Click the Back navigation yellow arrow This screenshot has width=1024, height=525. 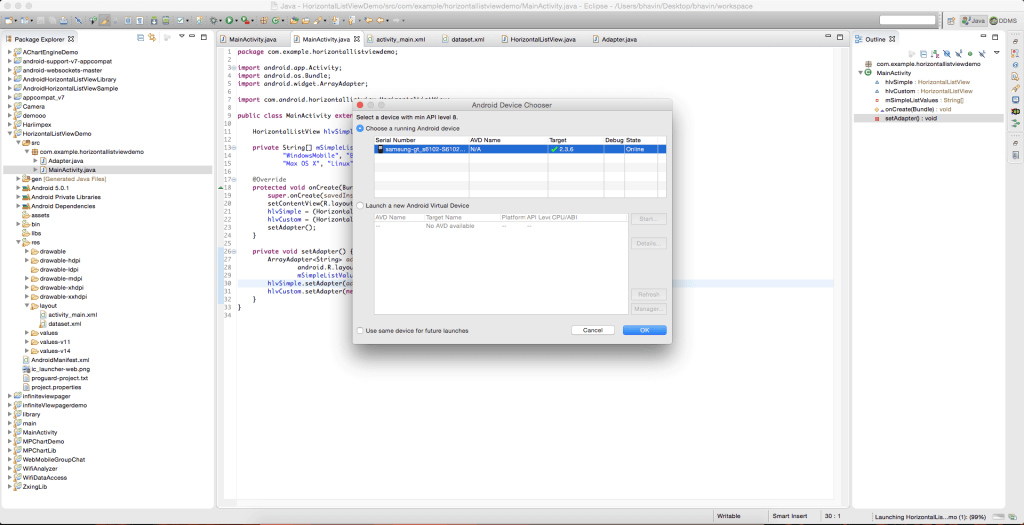click(379, 21)
